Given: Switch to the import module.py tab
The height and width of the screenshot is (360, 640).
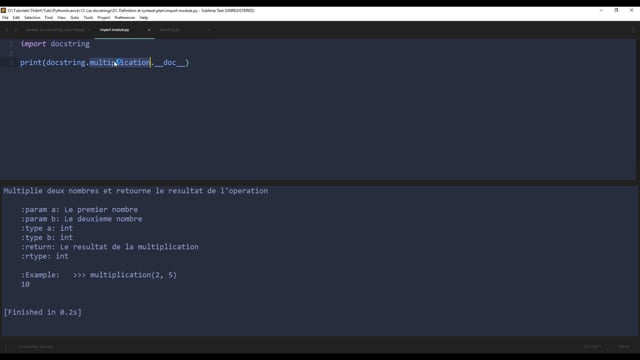Looking at the screenshot, I should tap(114, 30).
